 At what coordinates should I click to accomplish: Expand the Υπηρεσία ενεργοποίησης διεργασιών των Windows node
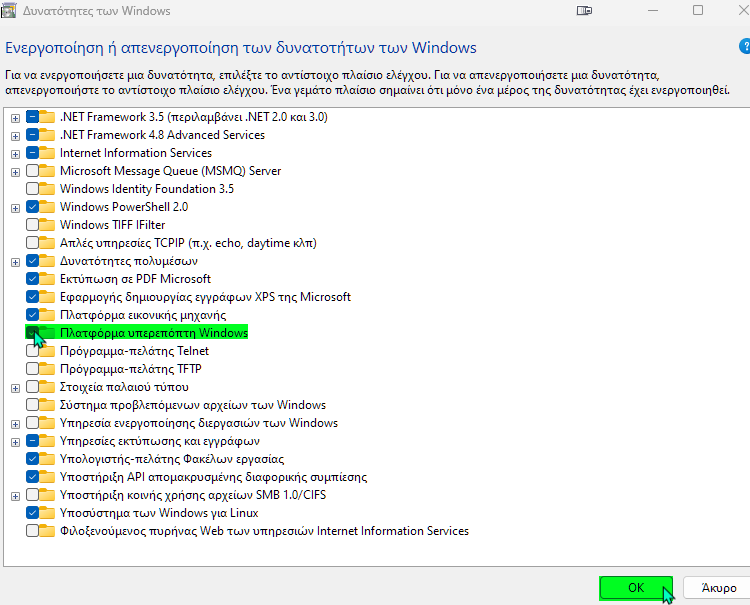pos(15,424)
